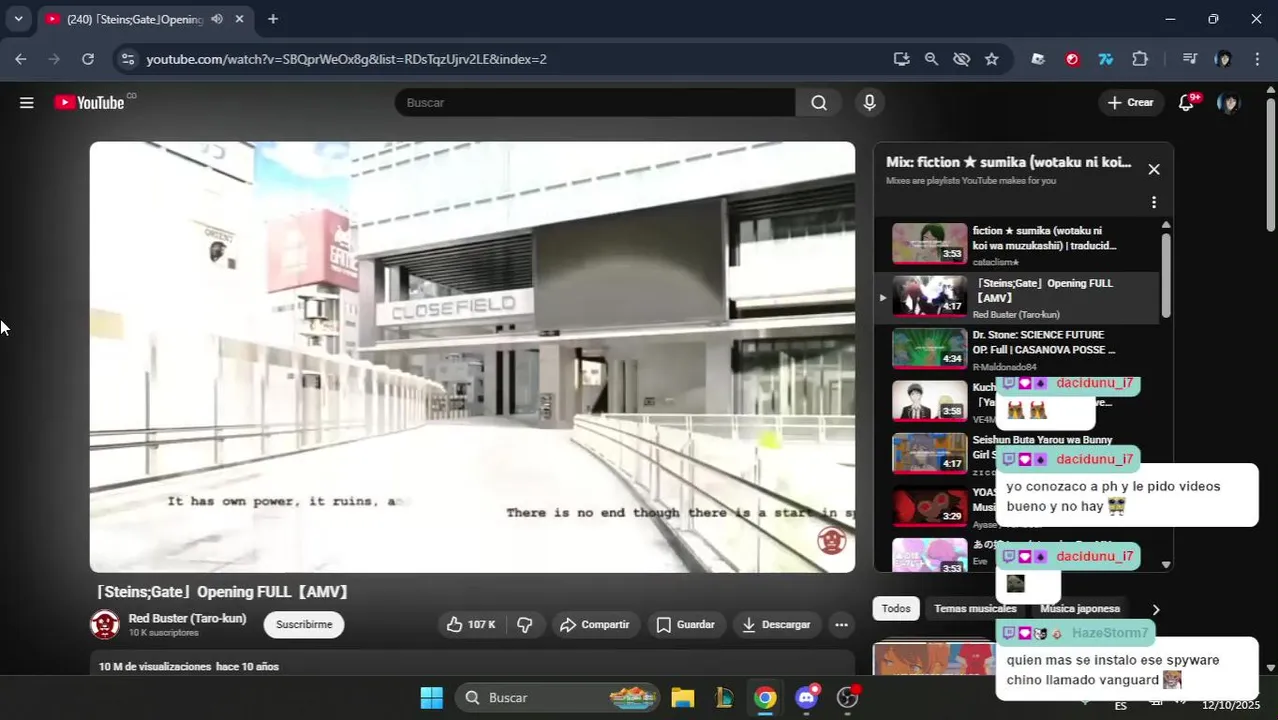This screenshot has height=720, width=1278.
Task: Open League of Legends from taskbar
Action: coord(725,697)
